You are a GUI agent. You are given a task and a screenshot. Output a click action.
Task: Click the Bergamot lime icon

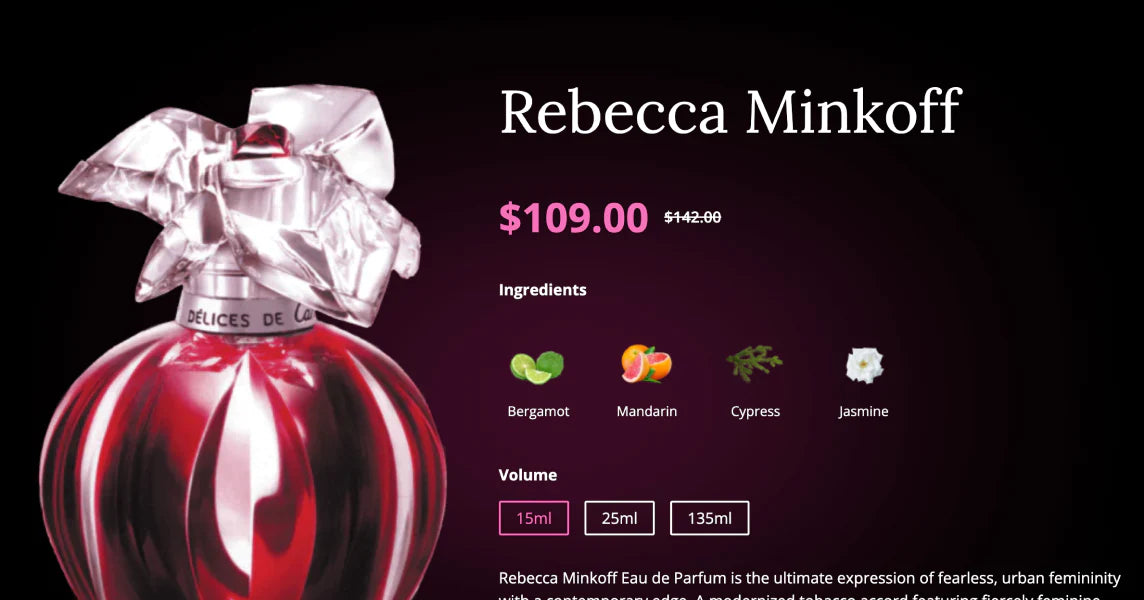pyautogui.click(x=537, y=366)
